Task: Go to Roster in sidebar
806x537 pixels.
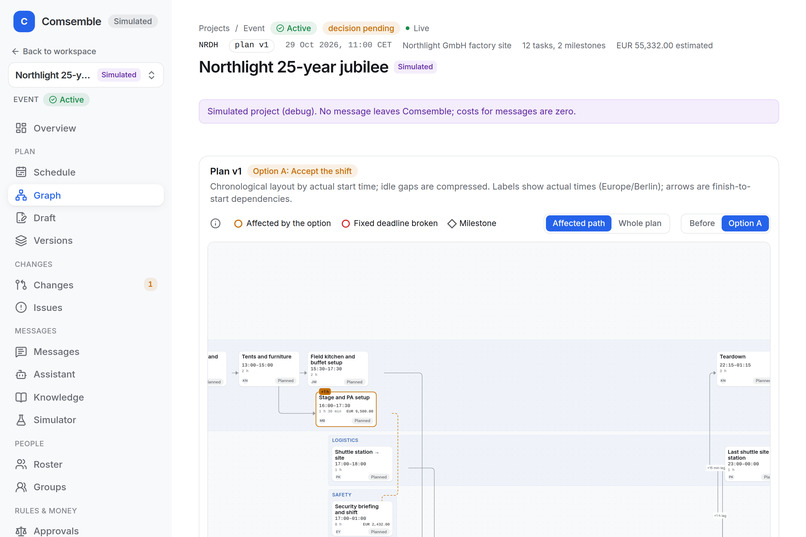Action: (x=86, y=464)
